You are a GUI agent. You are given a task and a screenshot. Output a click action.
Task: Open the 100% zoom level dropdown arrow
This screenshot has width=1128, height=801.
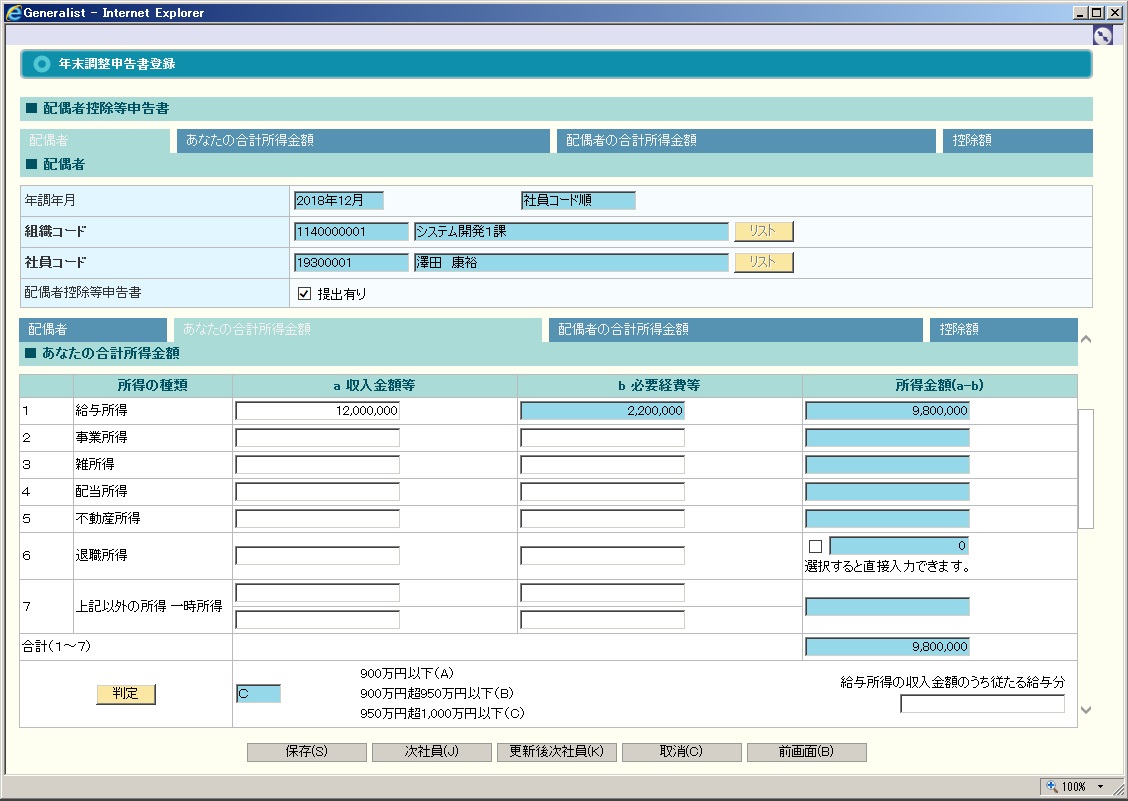(1101, 787)
